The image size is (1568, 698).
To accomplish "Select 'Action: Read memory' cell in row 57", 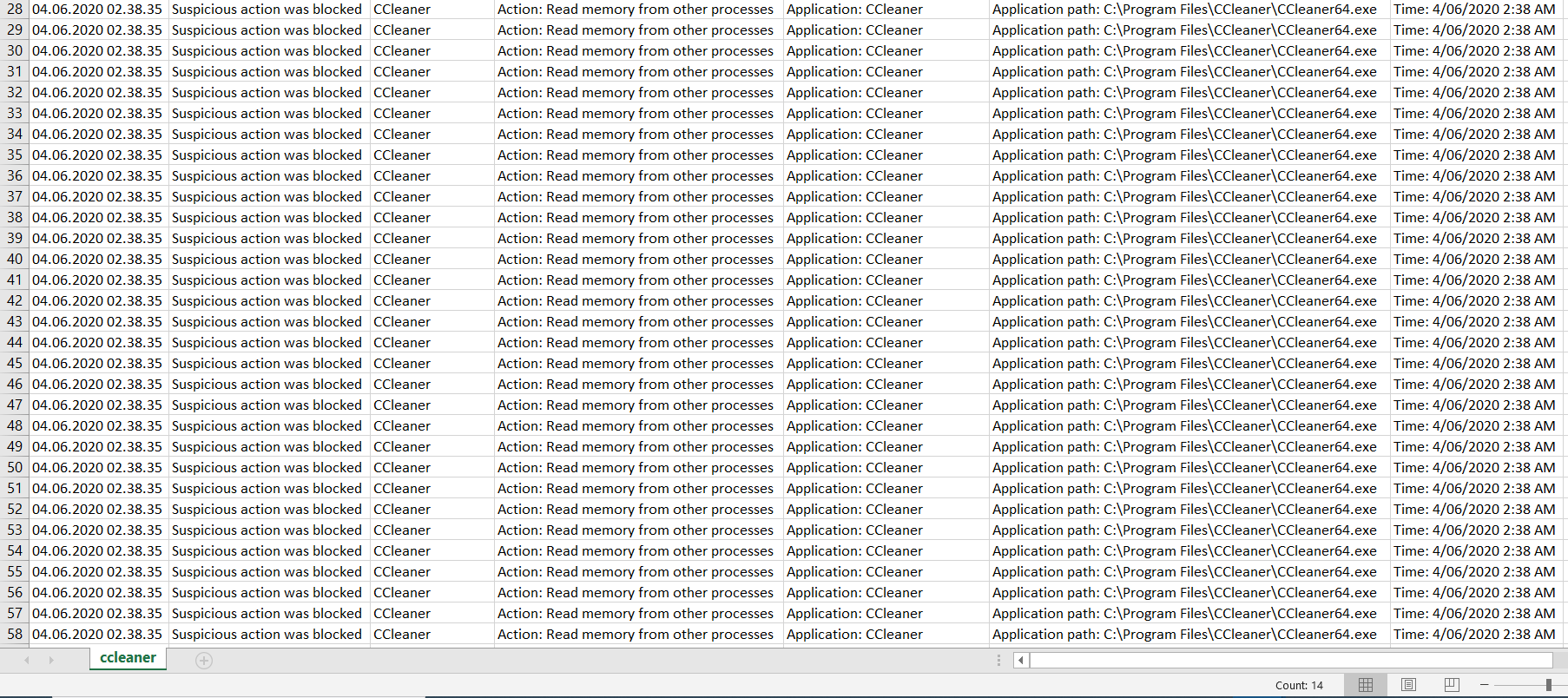I will click(x=639, y=613).
